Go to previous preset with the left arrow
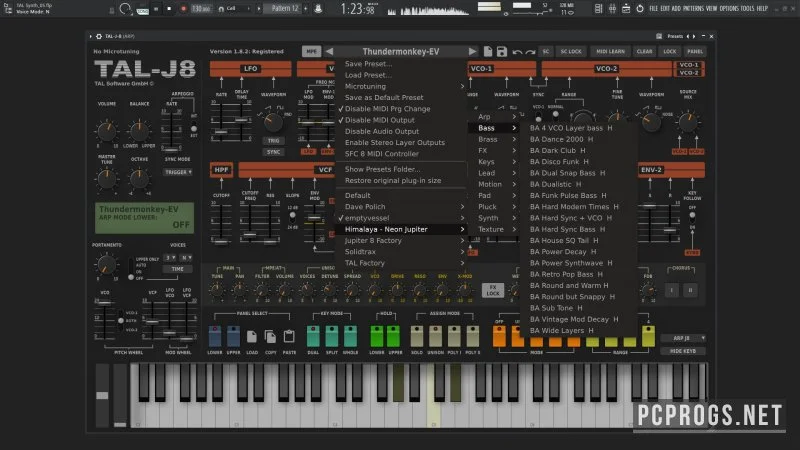 pyautogui.click(x=330, y=52)
